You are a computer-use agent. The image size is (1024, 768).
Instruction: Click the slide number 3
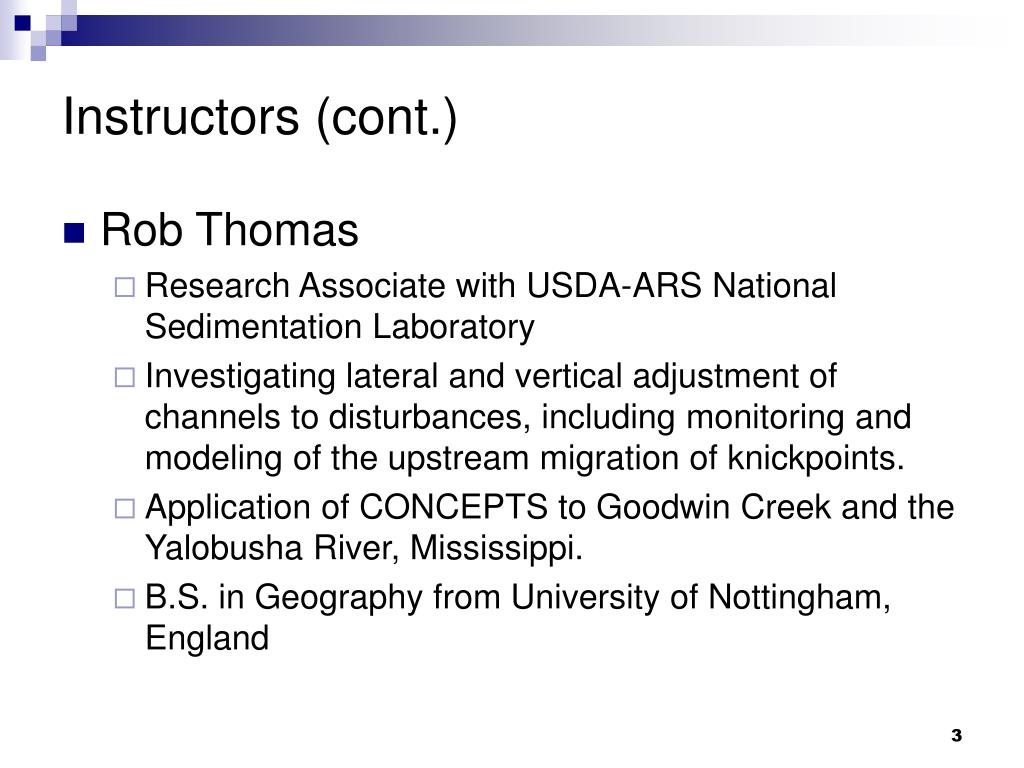[957, 735]
